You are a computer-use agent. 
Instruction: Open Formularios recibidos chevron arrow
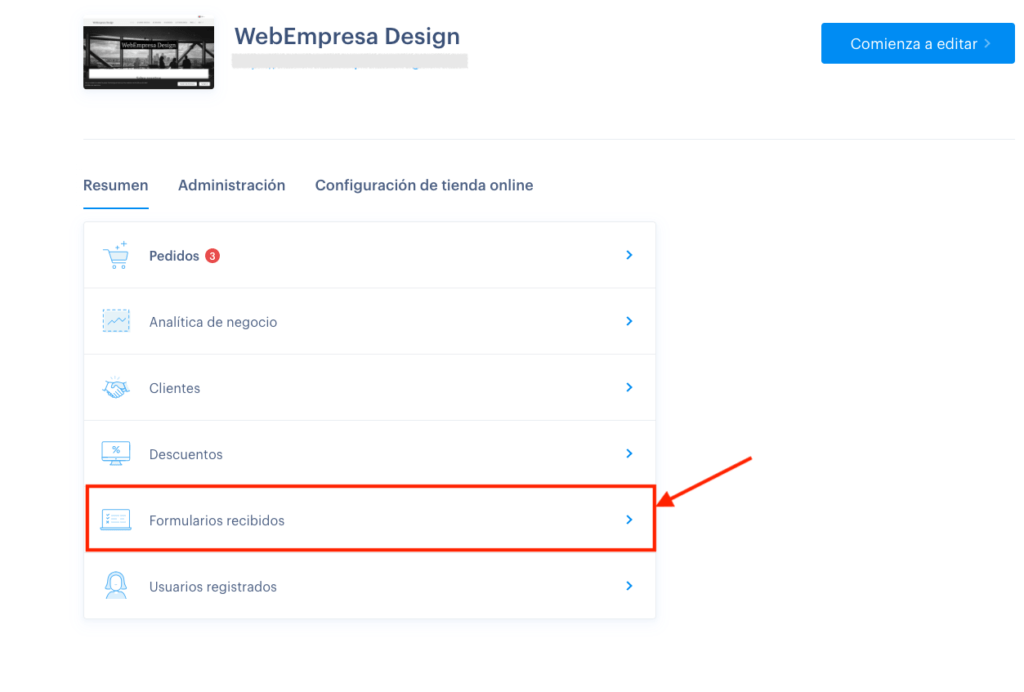(629, 520)
